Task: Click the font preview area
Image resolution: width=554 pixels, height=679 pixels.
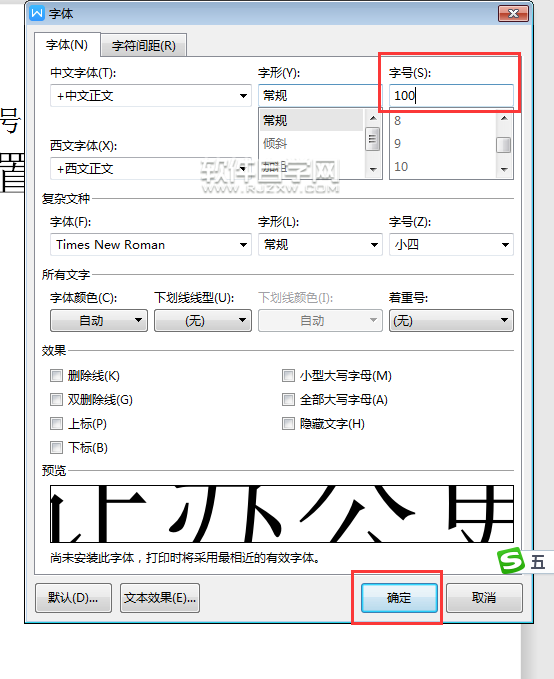Action: pyautogui.click(x=282, y=514)
